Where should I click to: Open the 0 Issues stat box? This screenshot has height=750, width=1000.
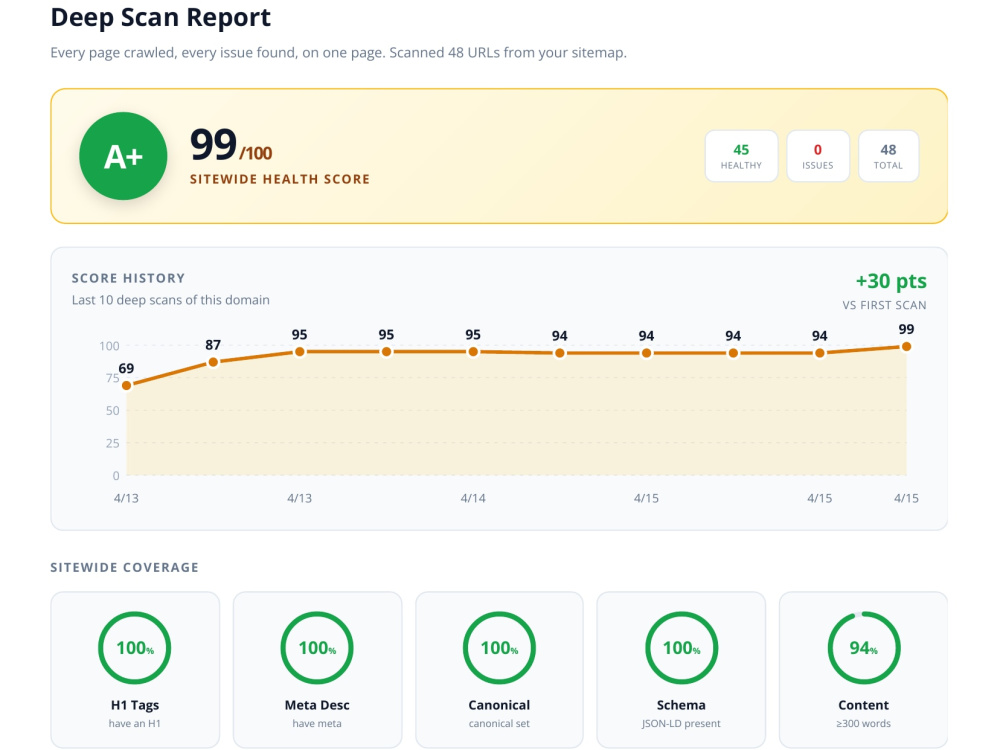tap(818, 156)
